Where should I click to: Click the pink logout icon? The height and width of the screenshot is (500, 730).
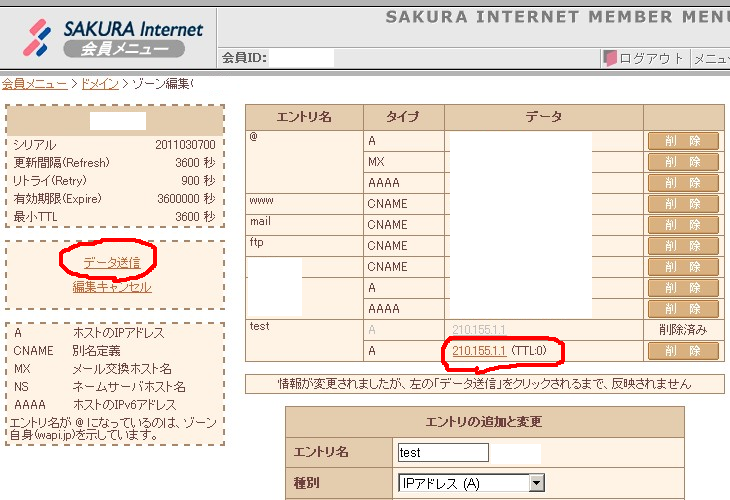(609, 58)
